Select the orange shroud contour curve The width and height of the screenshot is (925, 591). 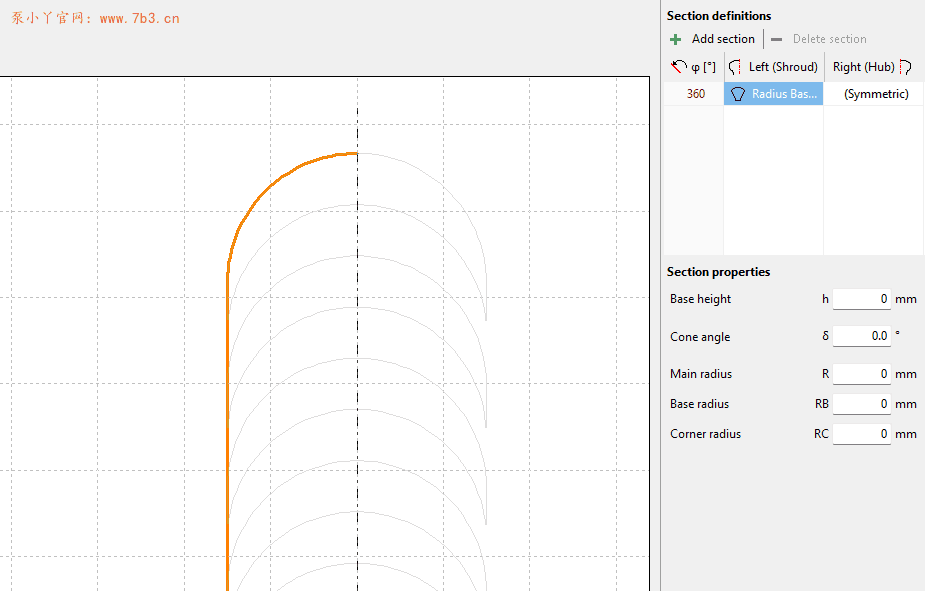(227, 400)
